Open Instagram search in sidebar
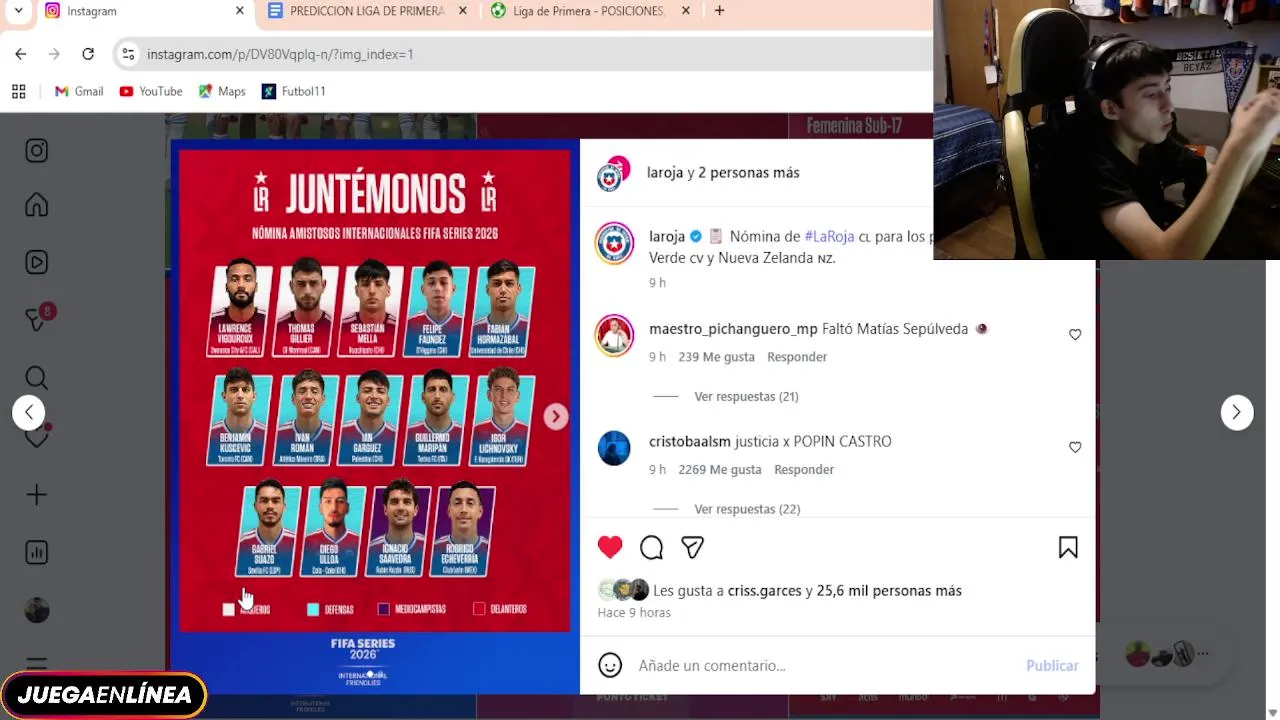1280x720 pixels. point(37,378)
